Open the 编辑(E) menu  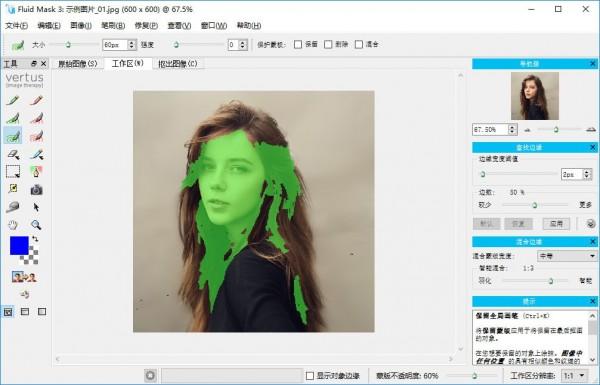tap(49, 26)
